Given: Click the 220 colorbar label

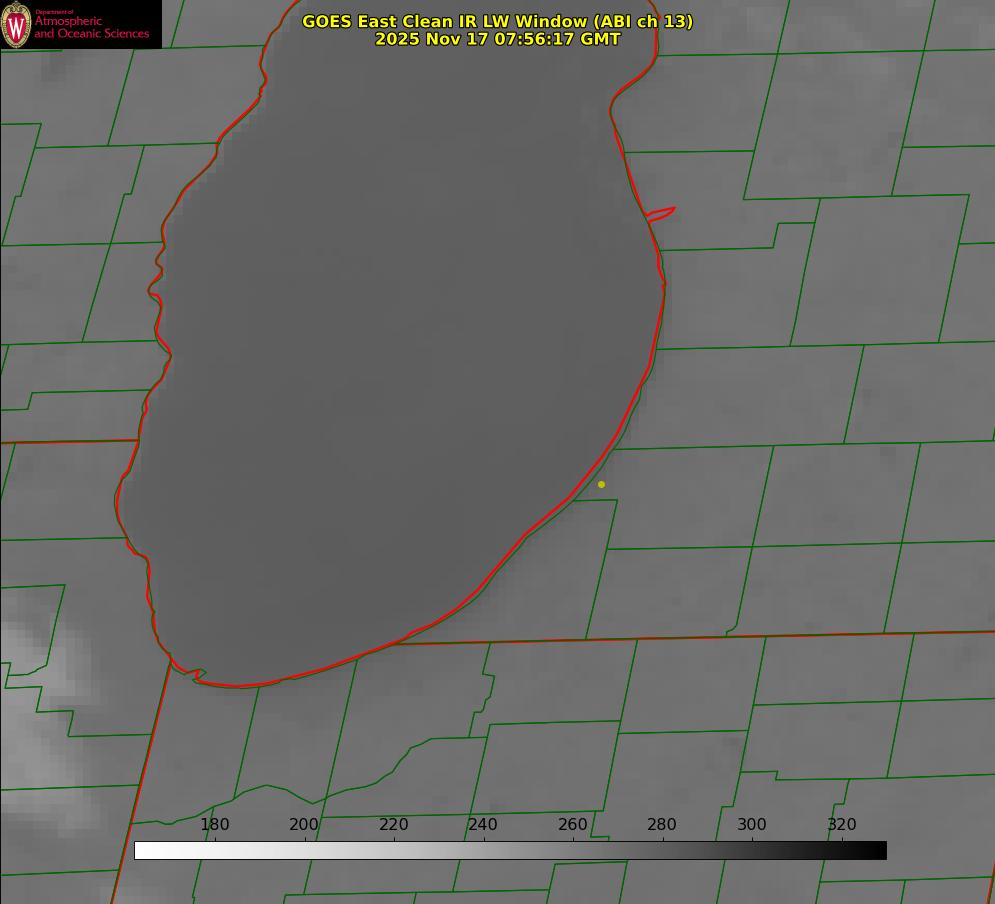Looking at the screenshot, I should tap(393, 824).
